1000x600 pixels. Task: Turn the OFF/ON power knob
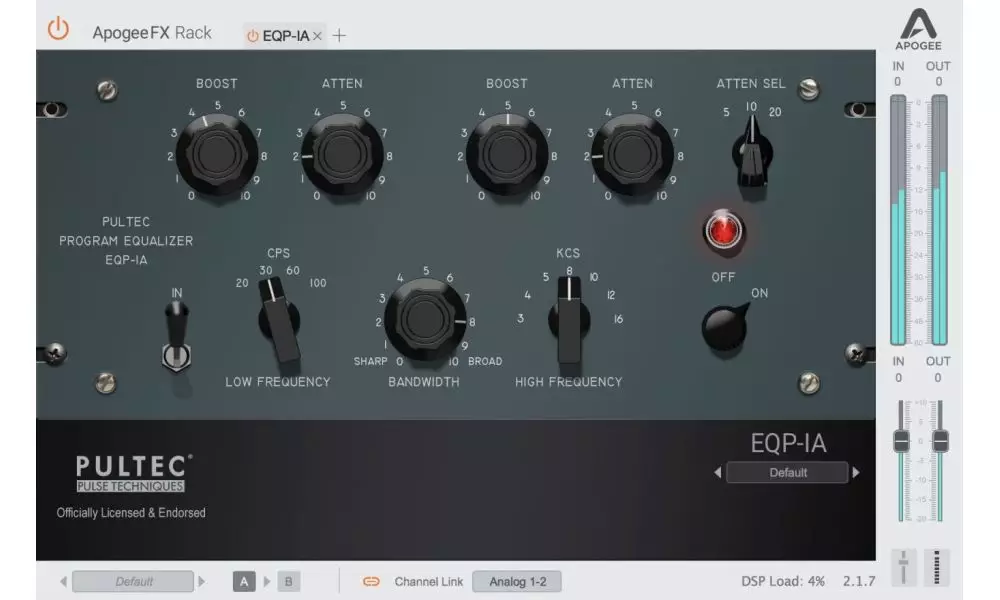pyautogui.click(x=724, y=326)
